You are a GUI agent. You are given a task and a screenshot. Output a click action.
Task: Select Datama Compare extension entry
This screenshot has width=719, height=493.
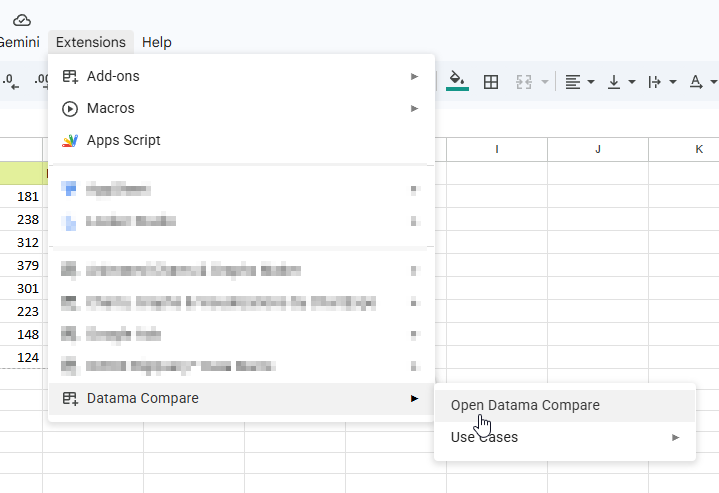click(241, 399)
